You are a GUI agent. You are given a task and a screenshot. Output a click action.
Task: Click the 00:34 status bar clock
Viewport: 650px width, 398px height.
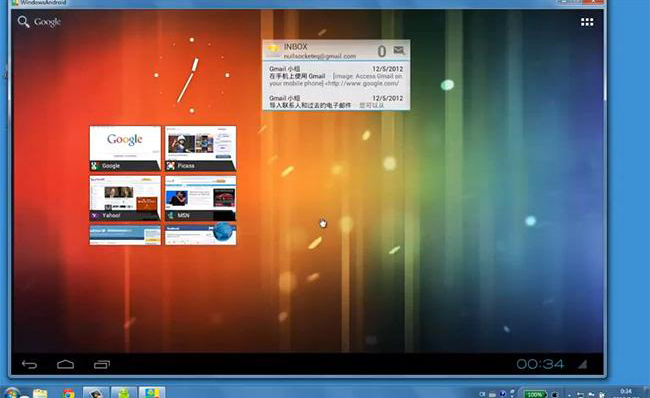point(540,364)
